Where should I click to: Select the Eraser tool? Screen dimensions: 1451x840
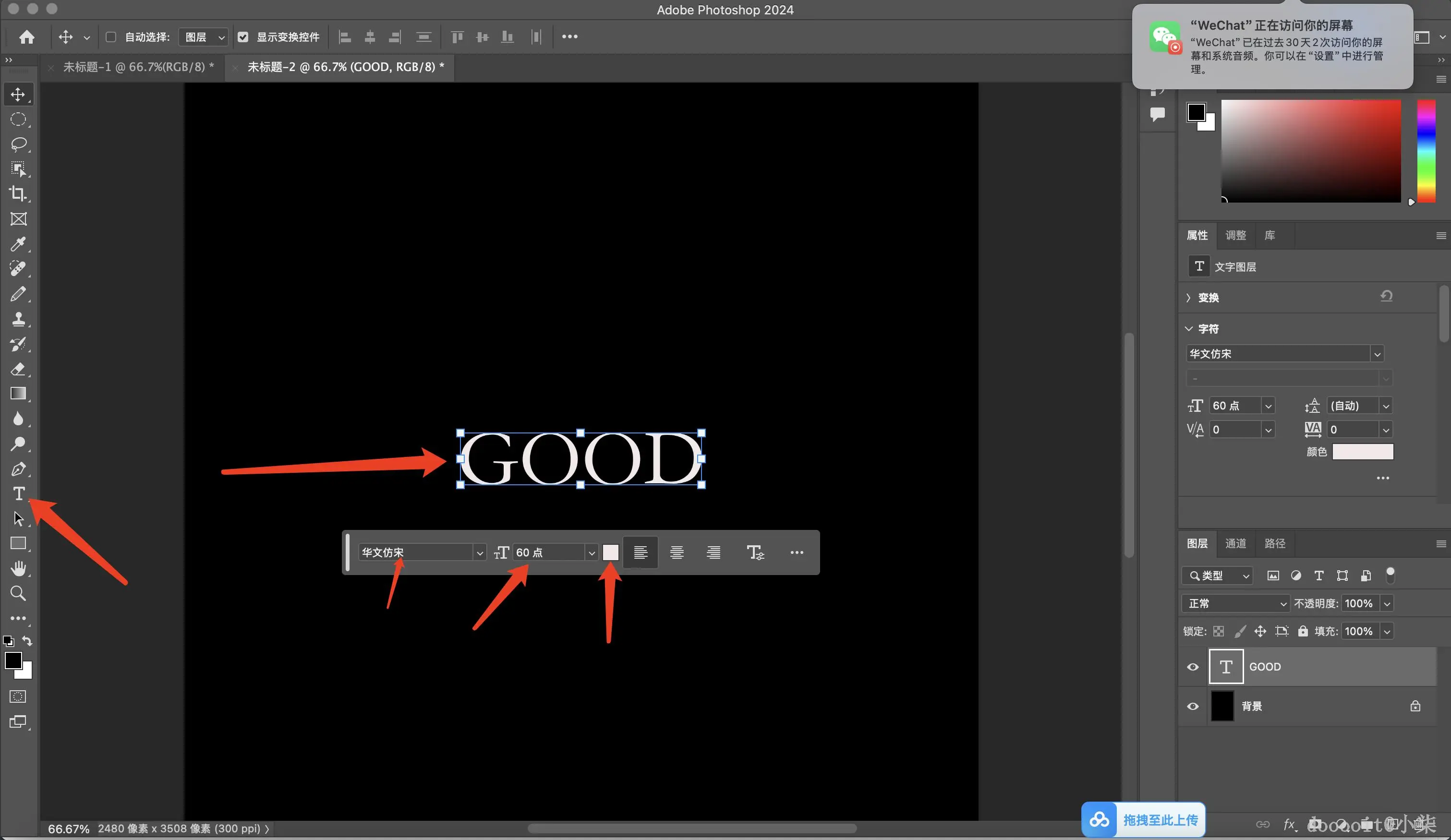tap(18, 369)
